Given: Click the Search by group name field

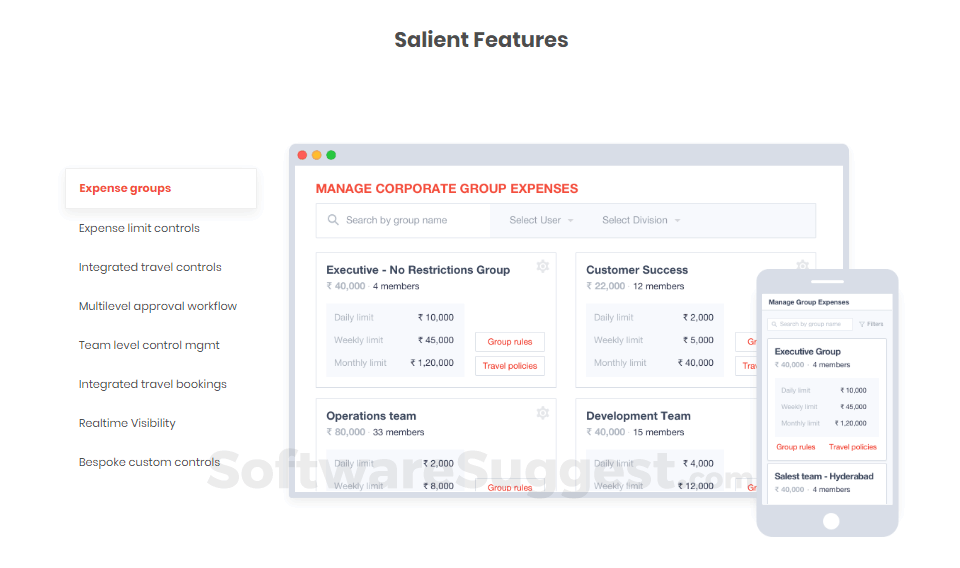Looking at the screenshot, I should coord(410,220).
